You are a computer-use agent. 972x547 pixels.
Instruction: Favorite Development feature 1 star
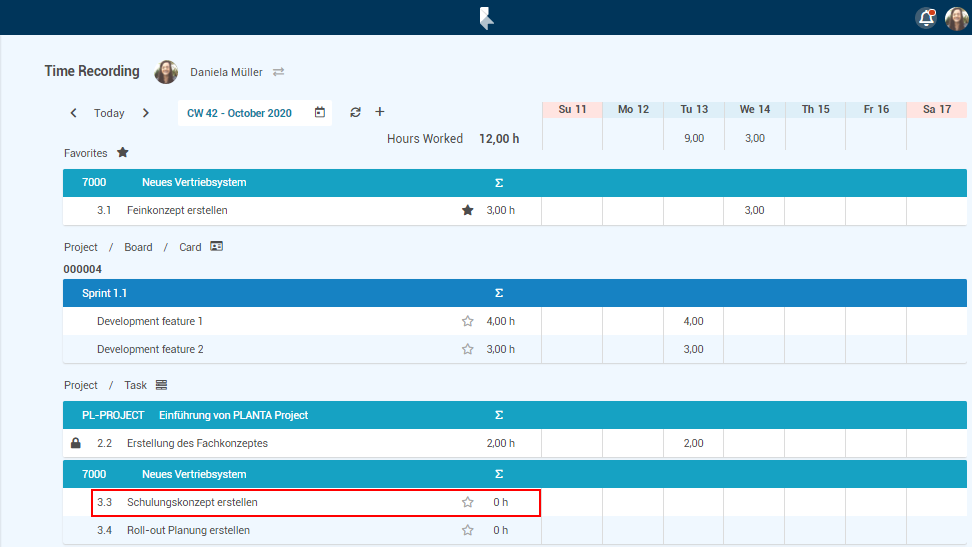pos(467,322)
